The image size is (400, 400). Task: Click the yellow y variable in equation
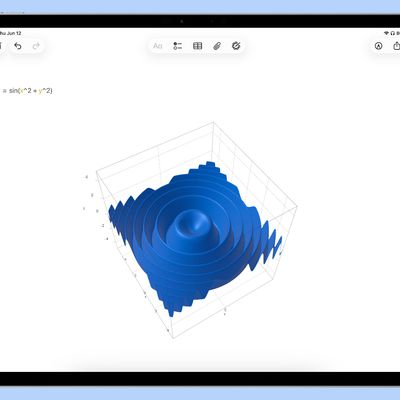(40, 91)
